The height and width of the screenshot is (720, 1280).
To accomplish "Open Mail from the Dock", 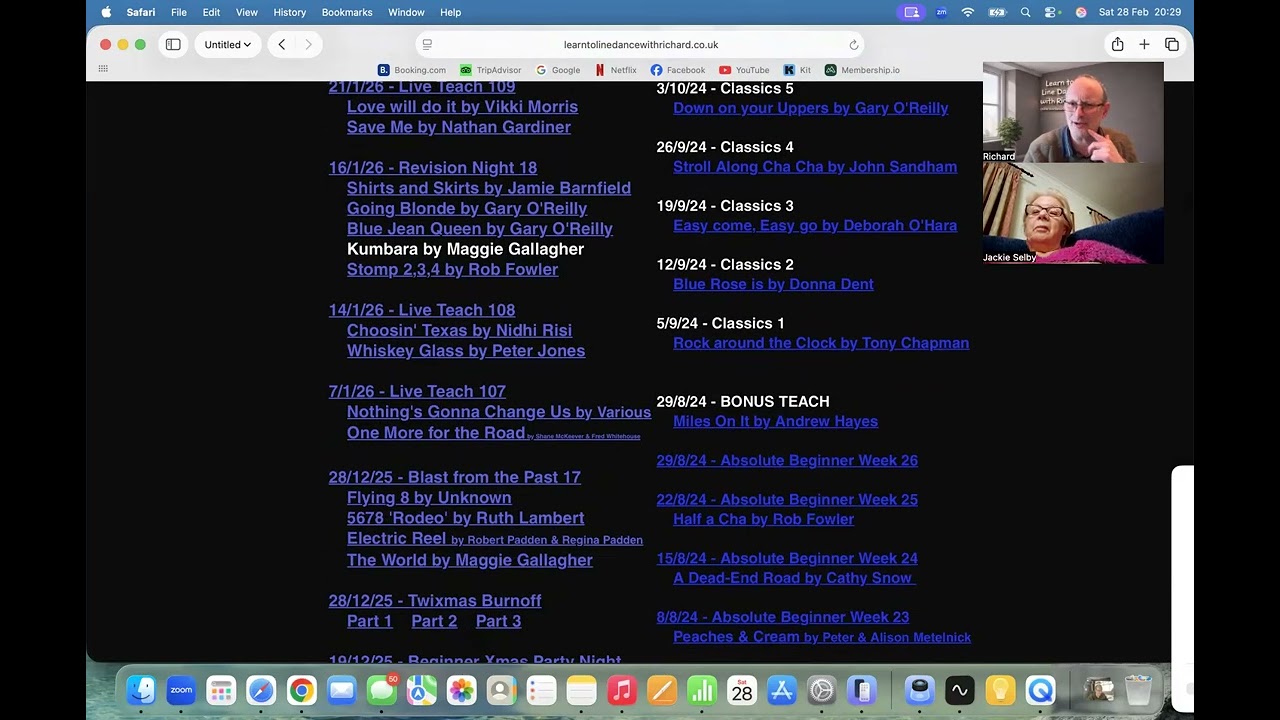I will tap(341, 690).
